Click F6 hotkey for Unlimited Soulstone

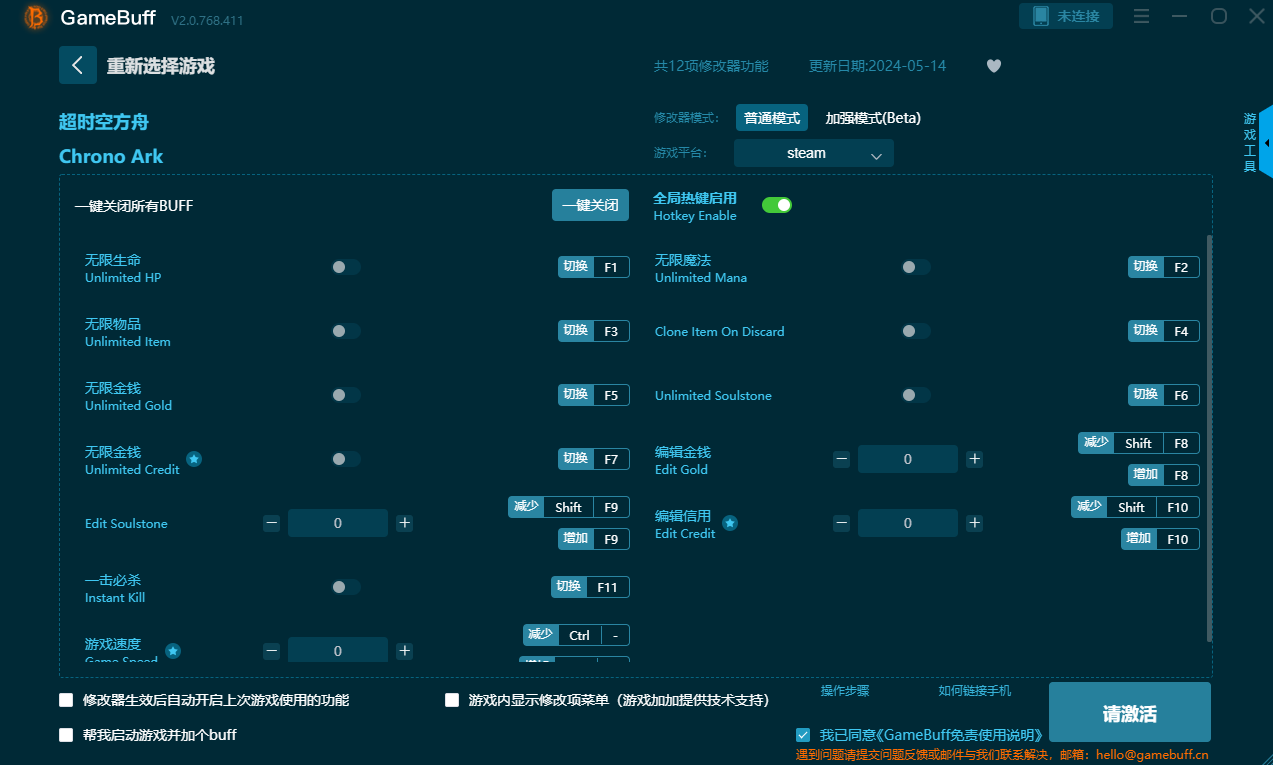[1181, 395]
